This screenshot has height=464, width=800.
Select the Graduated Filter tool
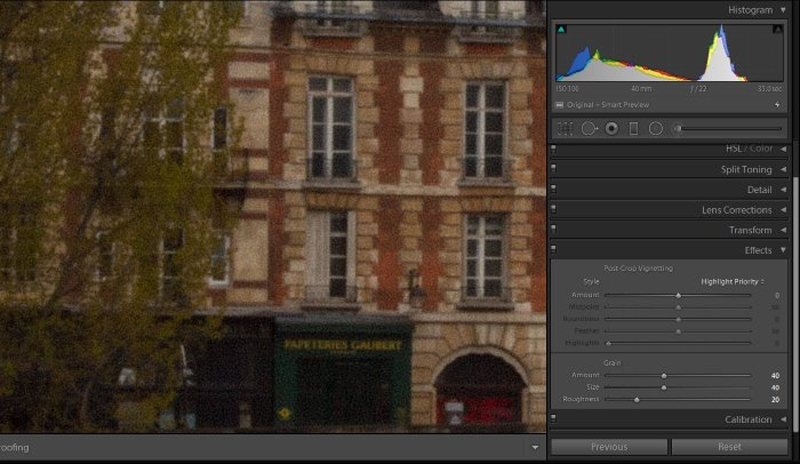(x=633, y=128)
